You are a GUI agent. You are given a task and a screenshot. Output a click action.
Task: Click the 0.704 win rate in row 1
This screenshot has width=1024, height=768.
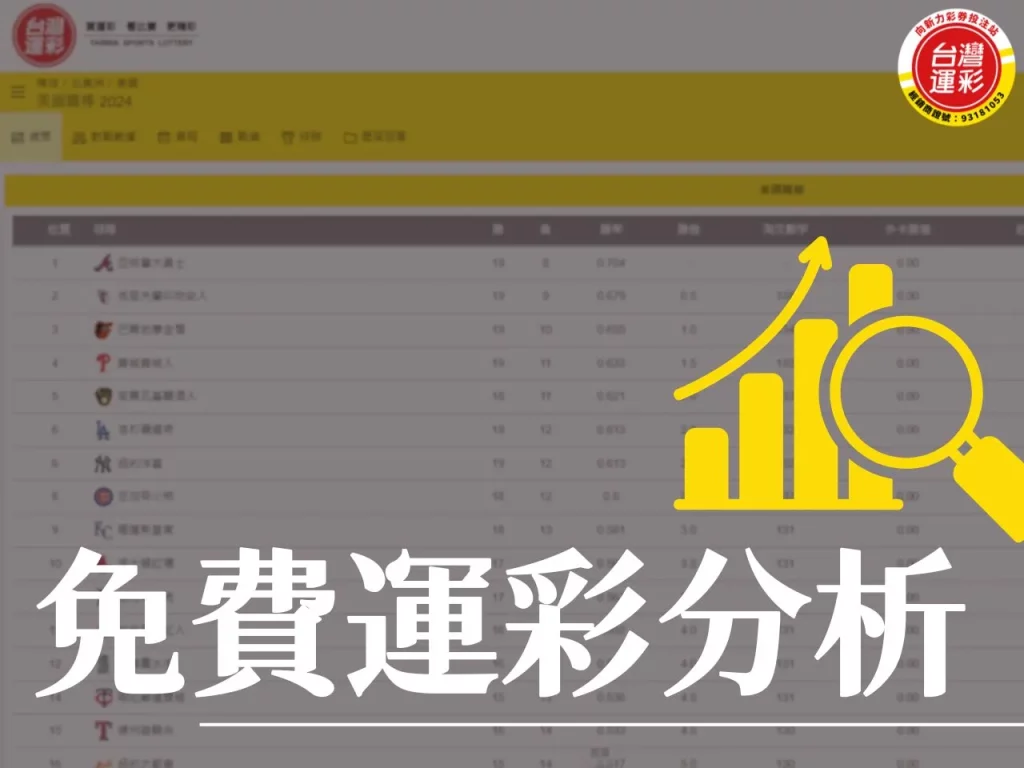[x=611, y=263]
